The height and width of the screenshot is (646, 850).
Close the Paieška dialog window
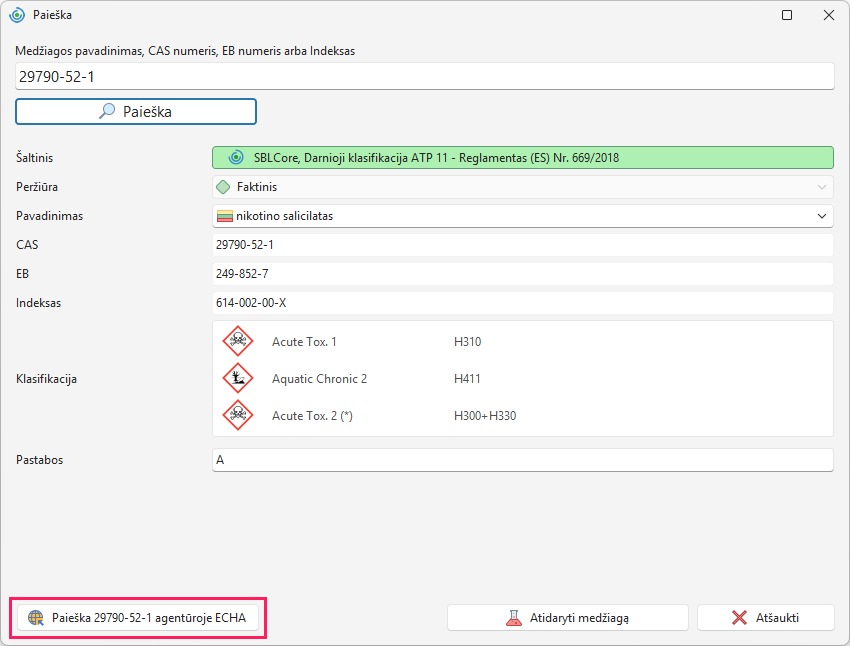coord(829,15)
